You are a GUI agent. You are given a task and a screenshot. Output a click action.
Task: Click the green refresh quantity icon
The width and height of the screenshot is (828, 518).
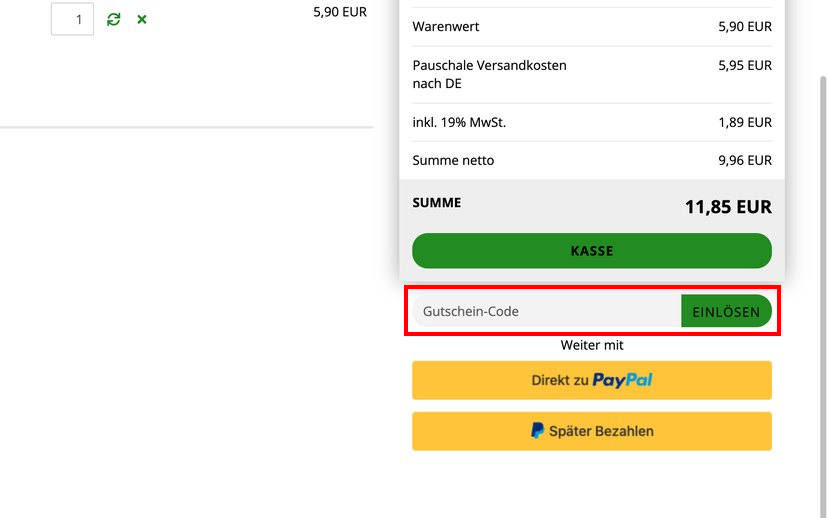pyautogui.click(x=114, y=20)
